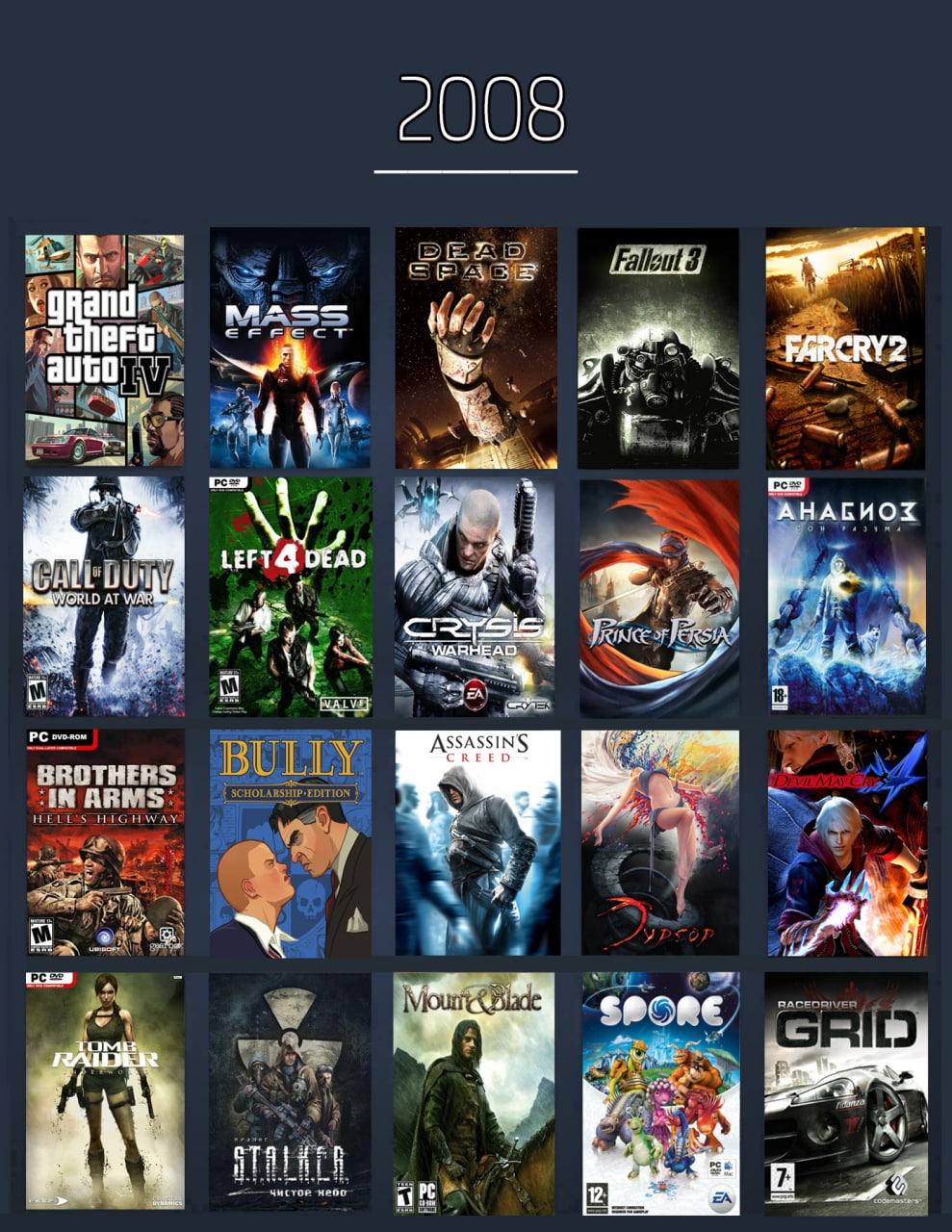Select the Race Driver GRID cover
The image size is (952, 1232).
click(846, 1093)
